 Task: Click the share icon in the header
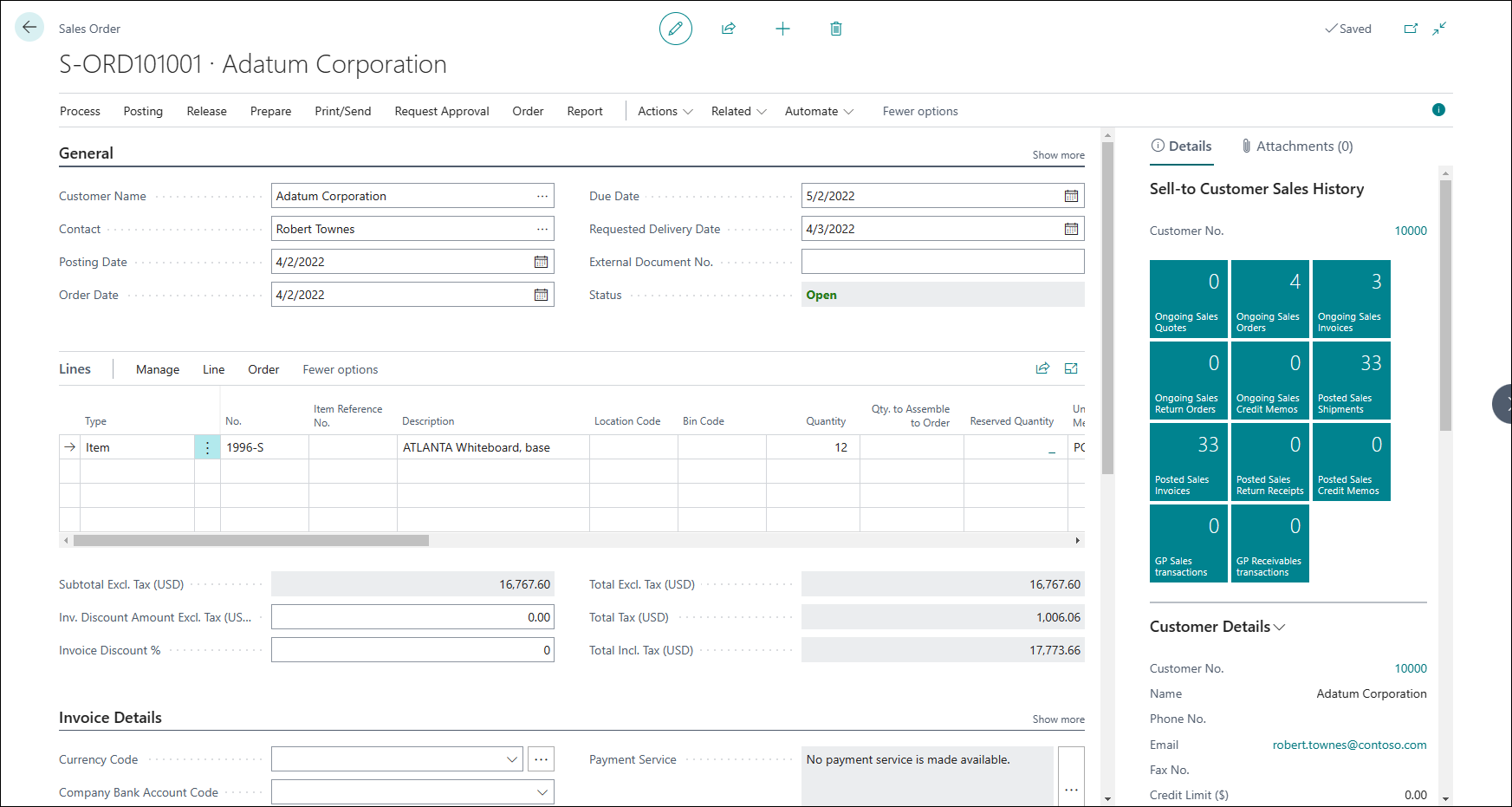point(729,29)
